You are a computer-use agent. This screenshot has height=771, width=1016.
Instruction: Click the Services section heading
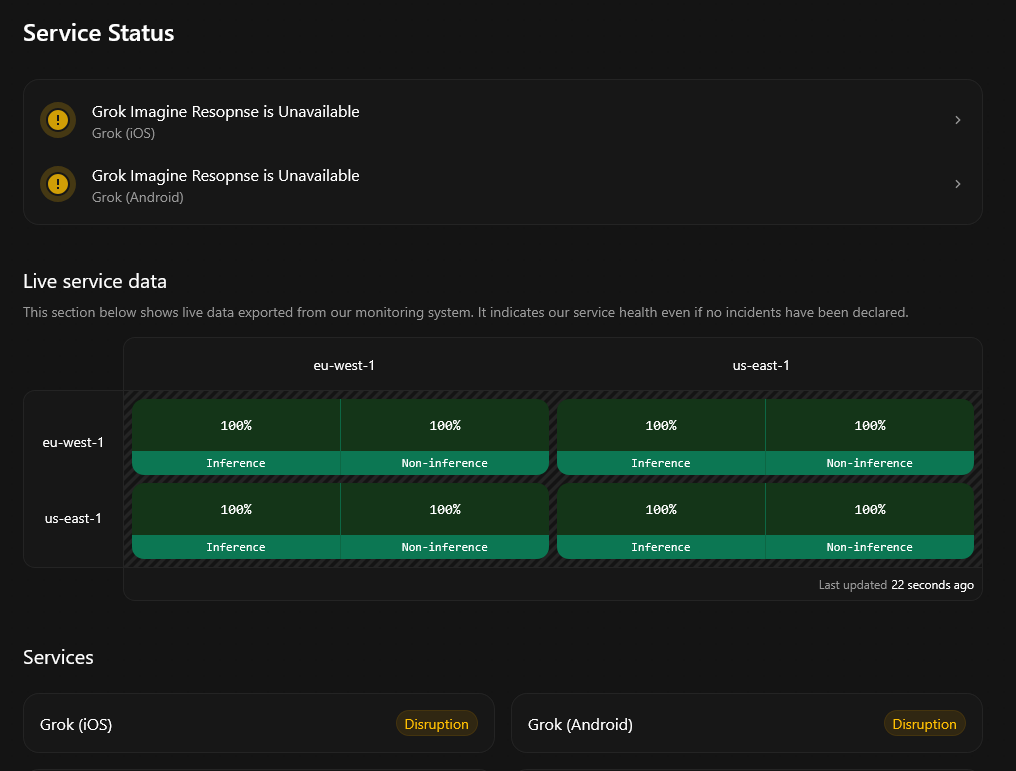point(58,657)
